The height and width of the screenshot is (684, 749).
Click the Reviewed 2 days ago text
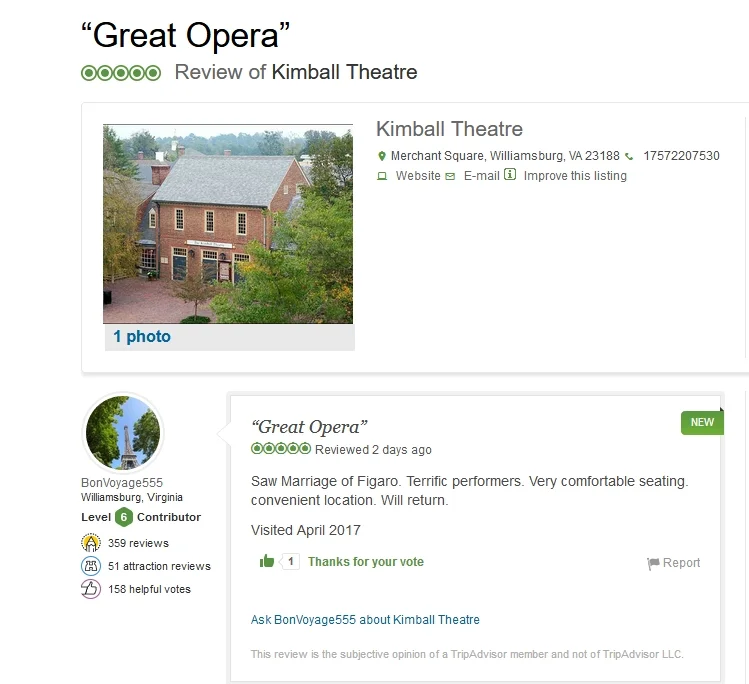[373, 449]
